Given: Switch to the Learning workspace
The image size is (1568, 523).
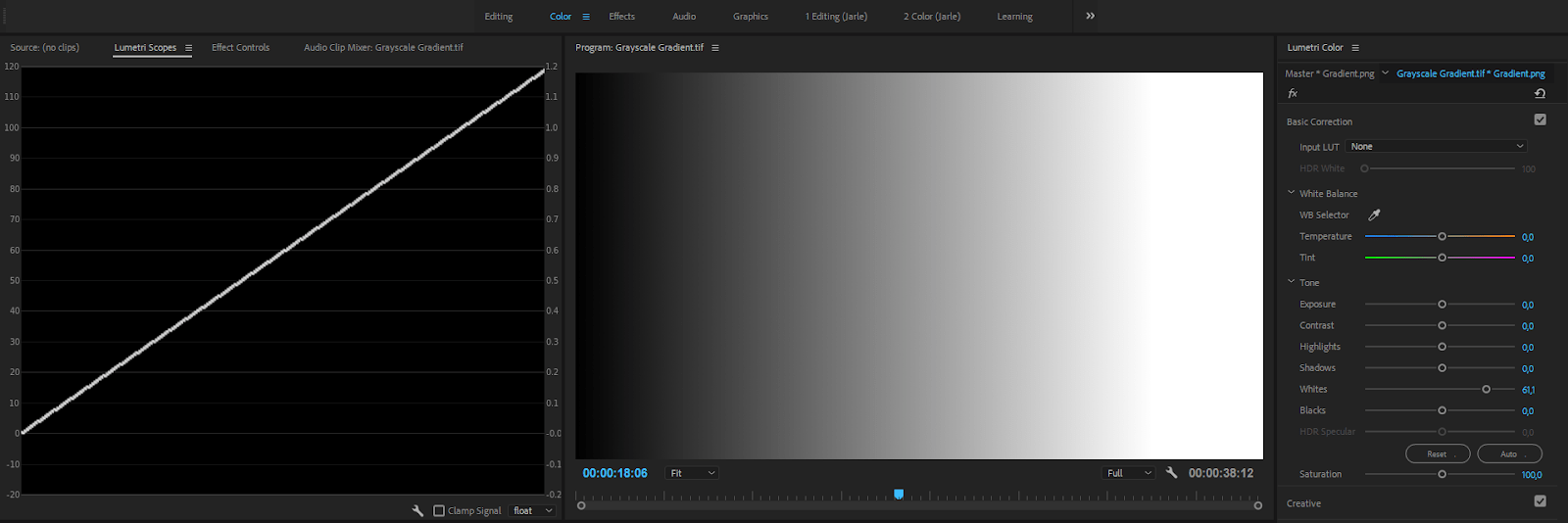Looking at the screenshot, I should [x=1014, y=17].
